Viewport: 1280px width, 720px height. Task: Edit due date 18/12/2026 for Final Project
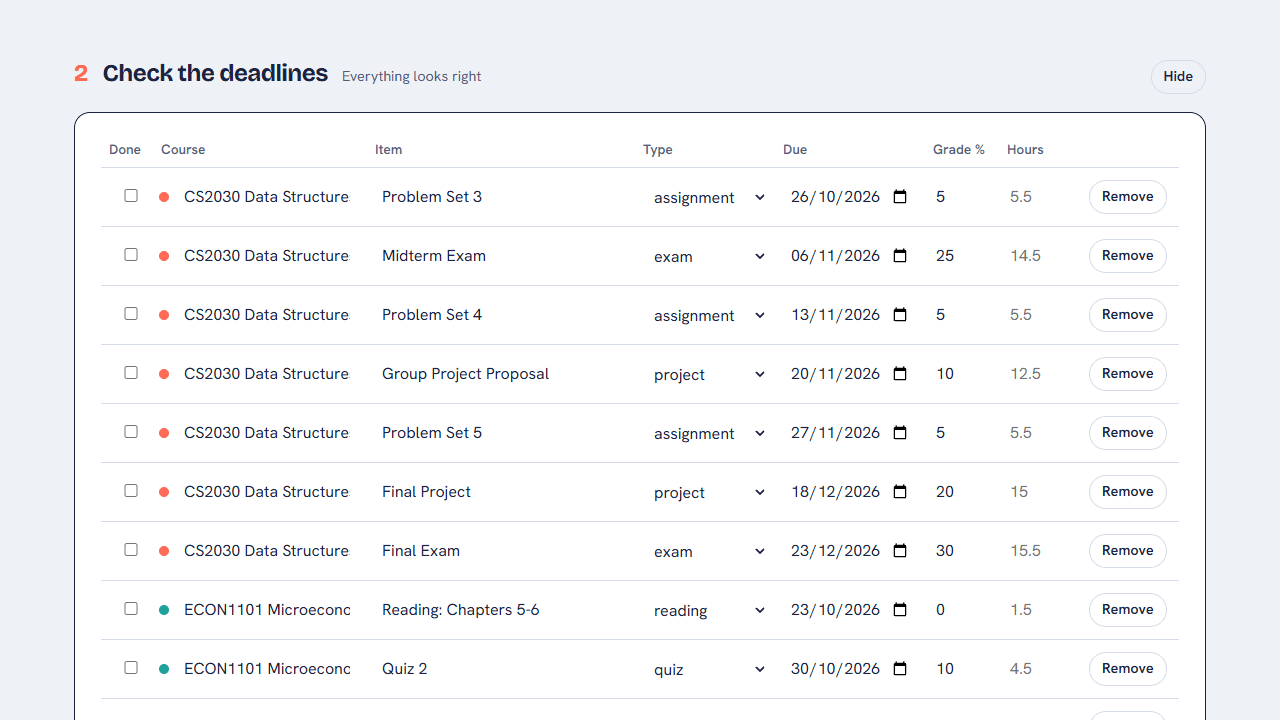click(848, 492)
